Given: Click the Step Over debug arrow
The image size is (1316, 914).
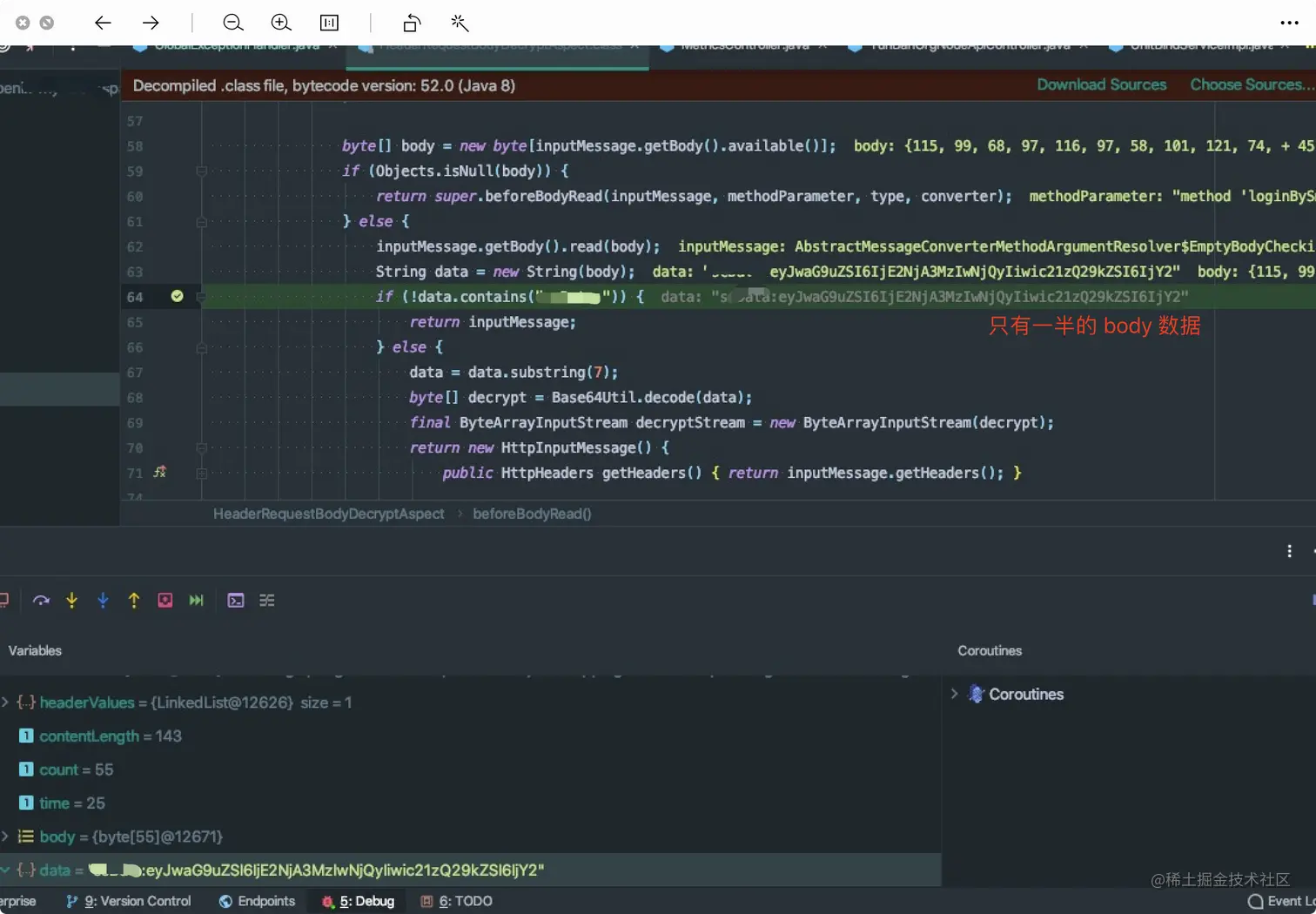Looking at the screenshot, I should (41, 601).
